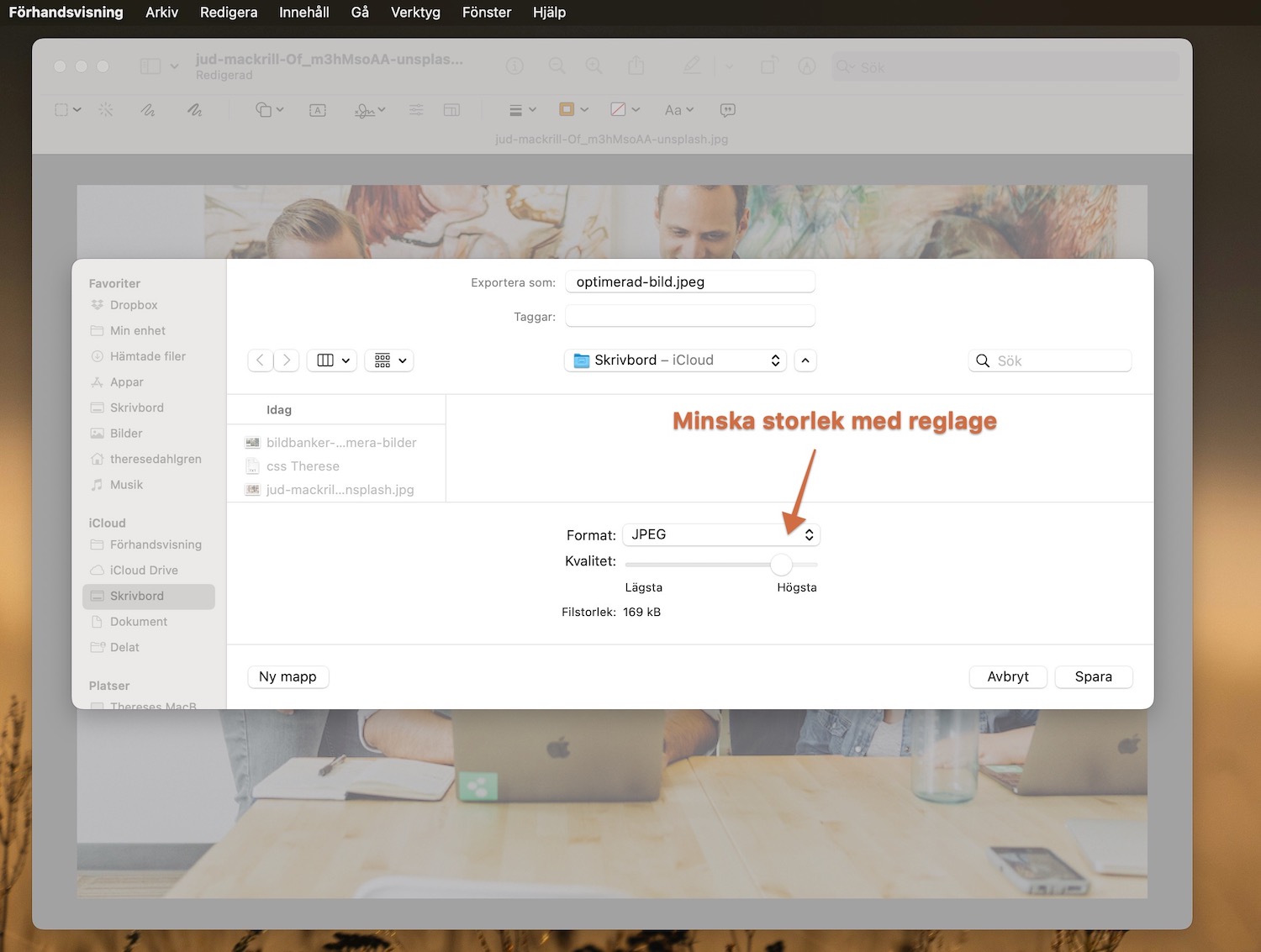The width and height of the screenshot is (1261, 952).
Task: Create new folder with Ny mapp
Action: click(x=288, y=677)
